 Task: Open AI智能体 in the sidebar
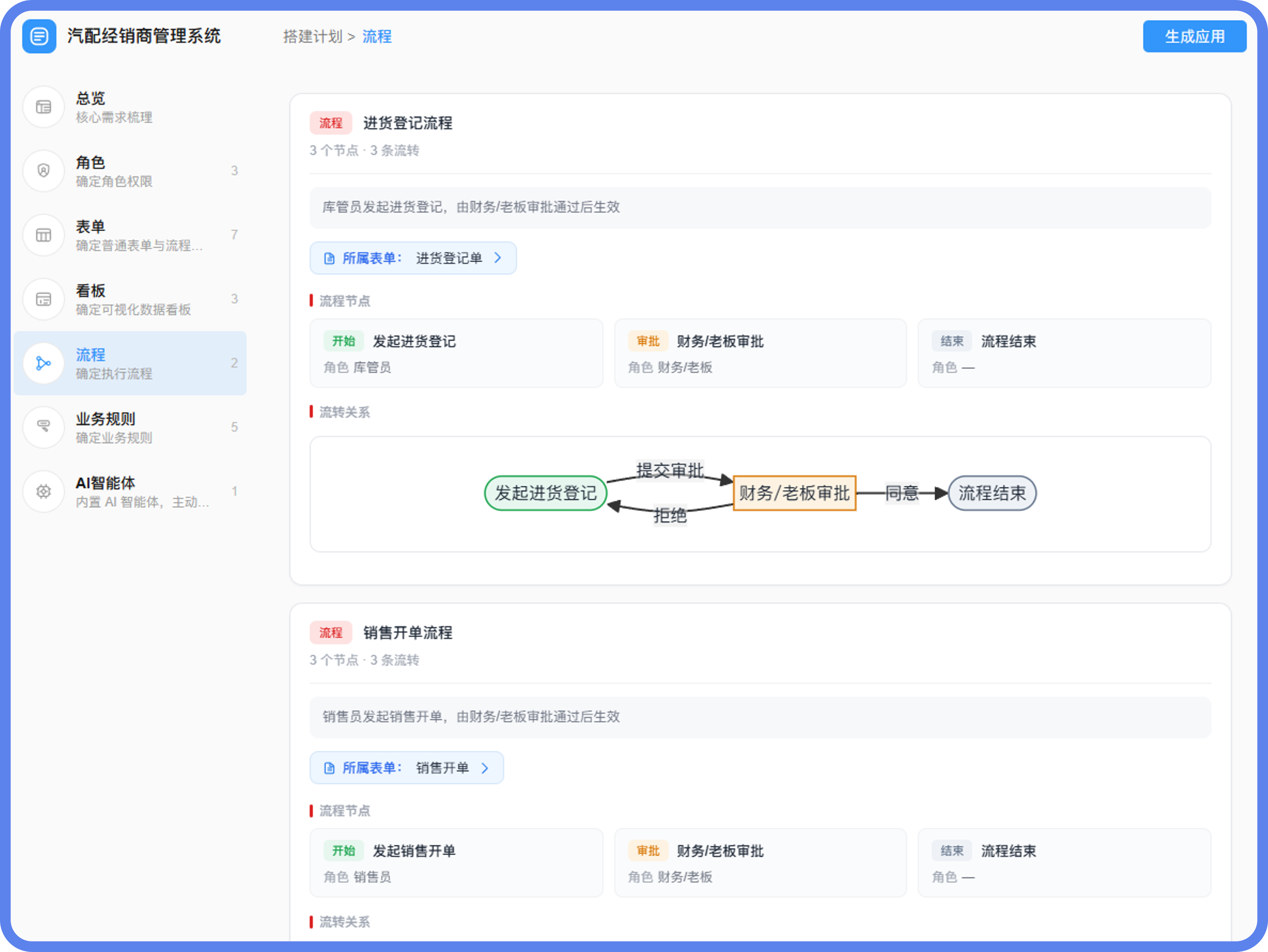[130, 491]
